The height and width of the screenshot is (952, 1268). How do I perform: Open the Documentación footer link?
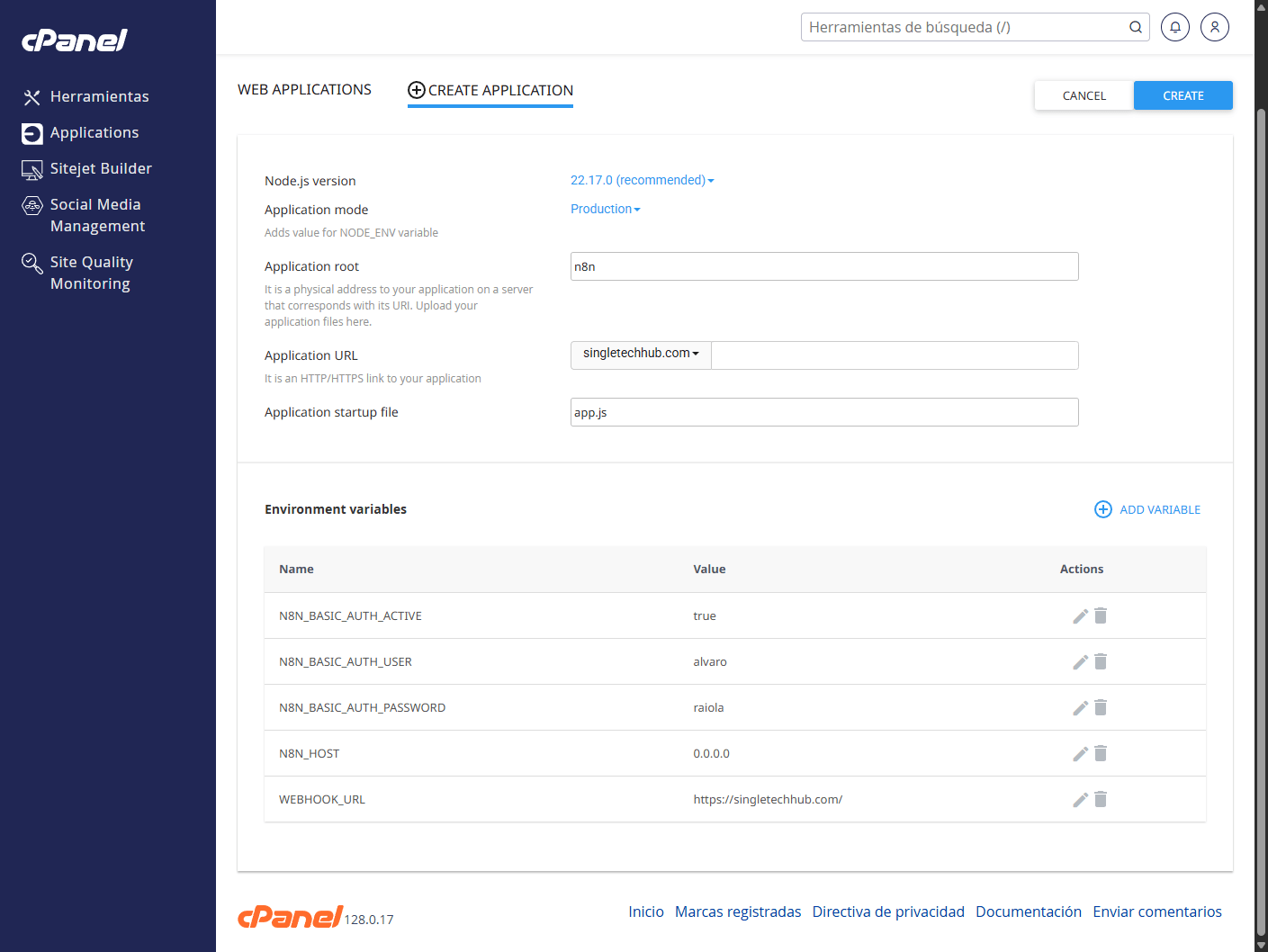[1029, 912]
